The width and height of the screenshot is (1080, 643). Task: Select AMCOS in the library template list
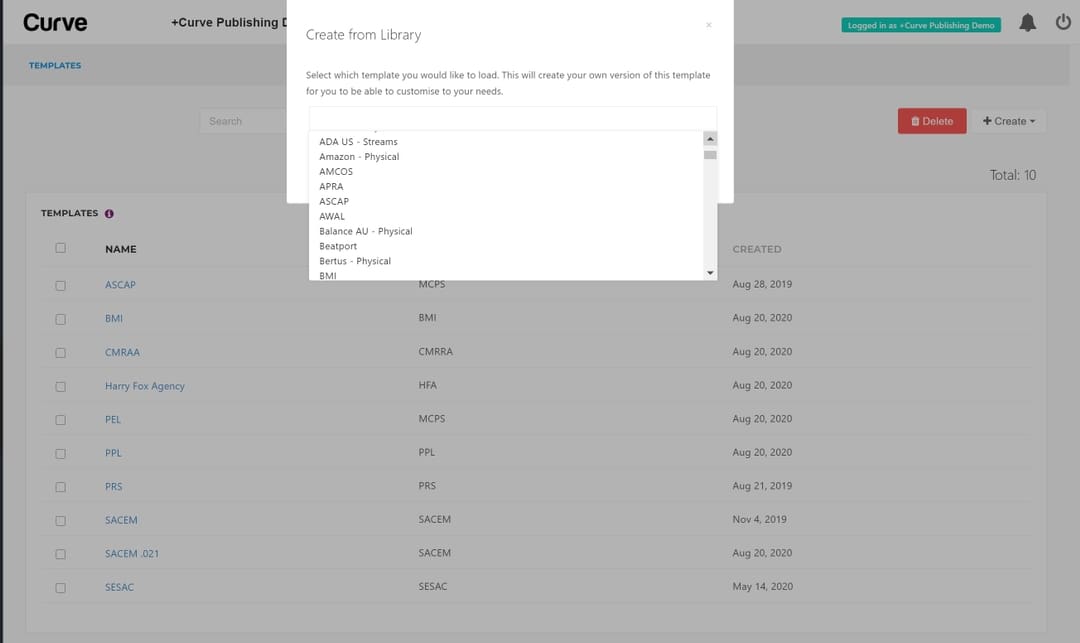(x=336, y=171)
